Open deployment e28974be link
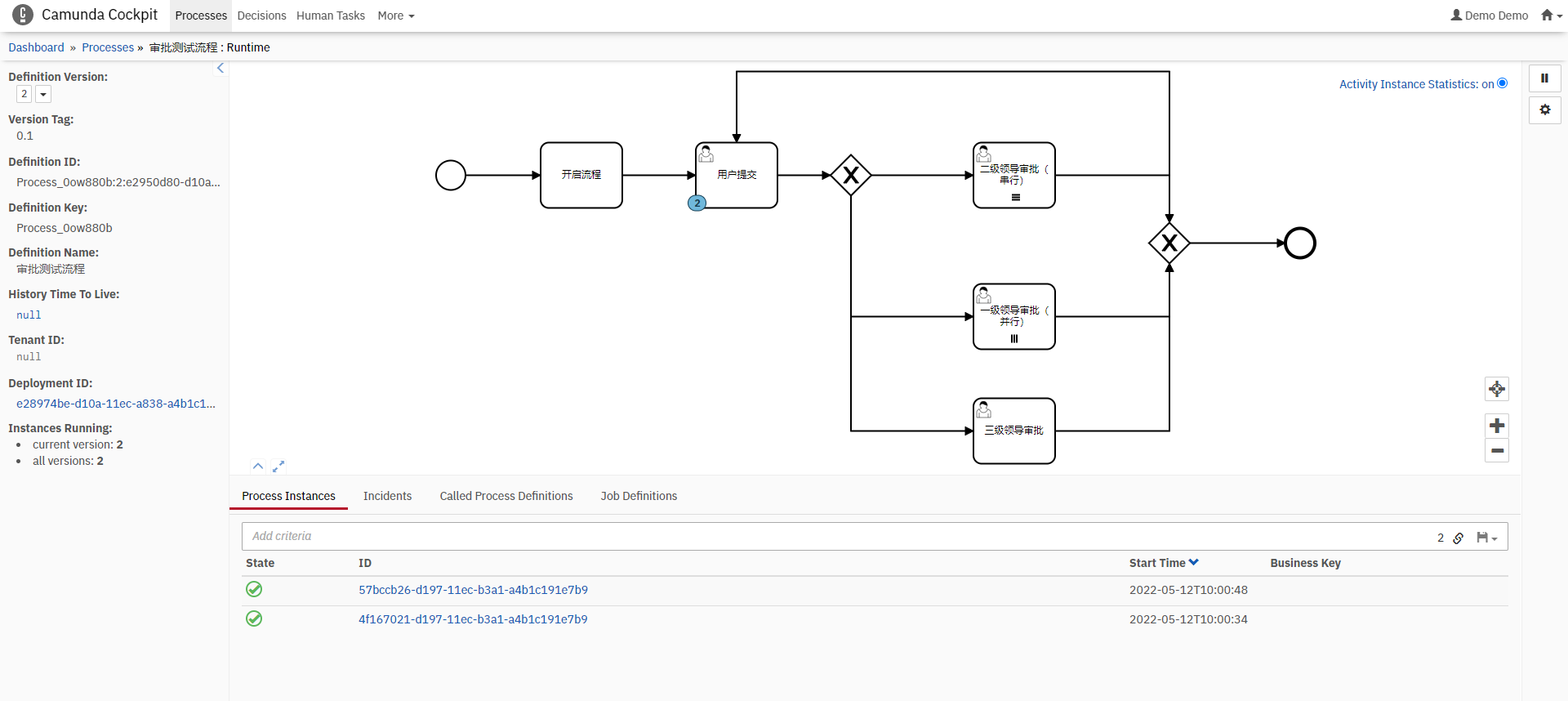 pos(116,404)
